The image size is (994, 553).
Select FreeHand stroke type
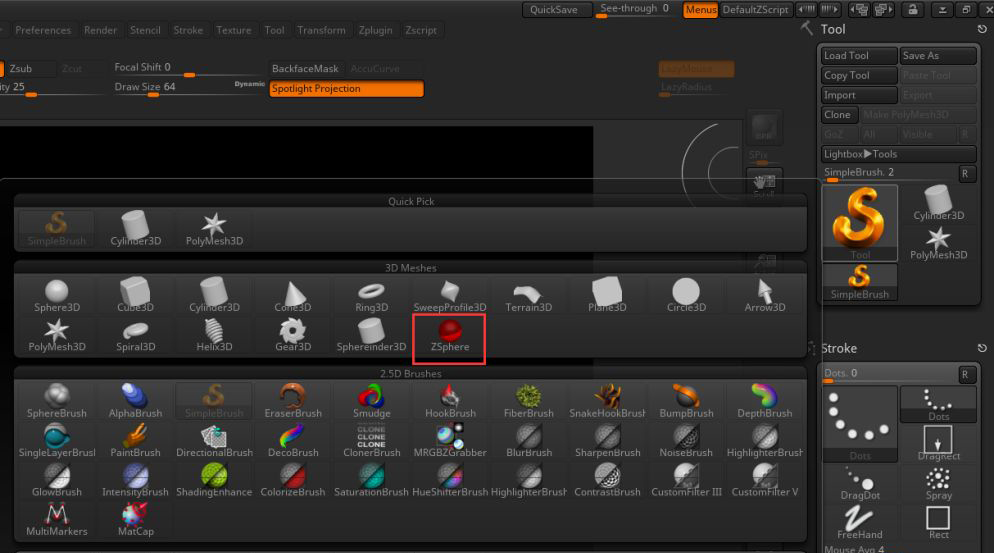point(860,522)
